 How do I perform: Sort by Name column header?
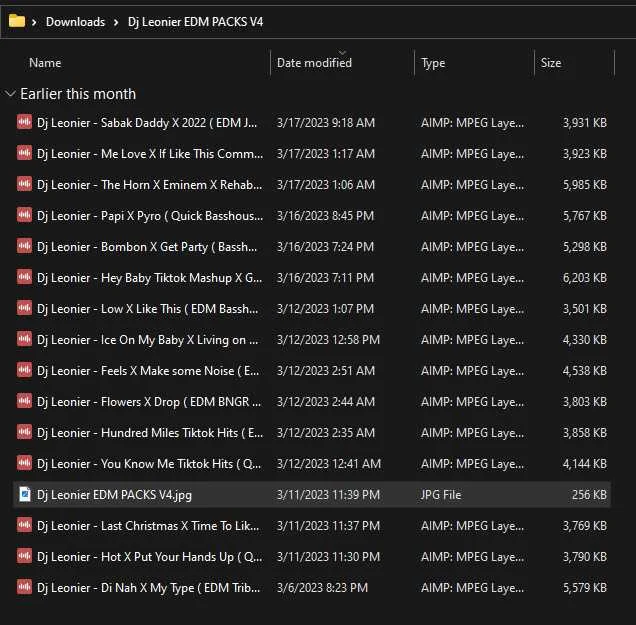coord(45,63)
